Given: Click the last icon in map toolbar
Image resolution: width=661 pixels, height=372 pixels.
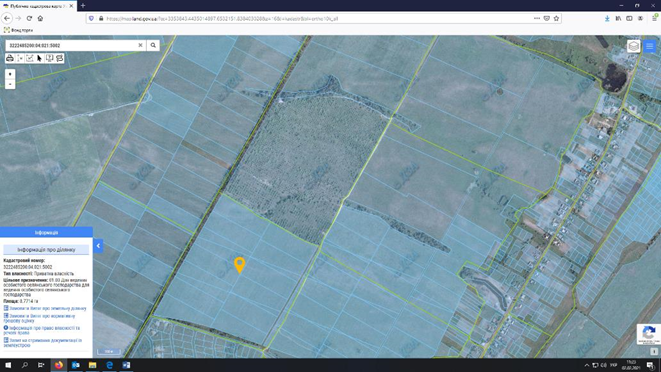Looking at the screenshot, I should [59, 58].
